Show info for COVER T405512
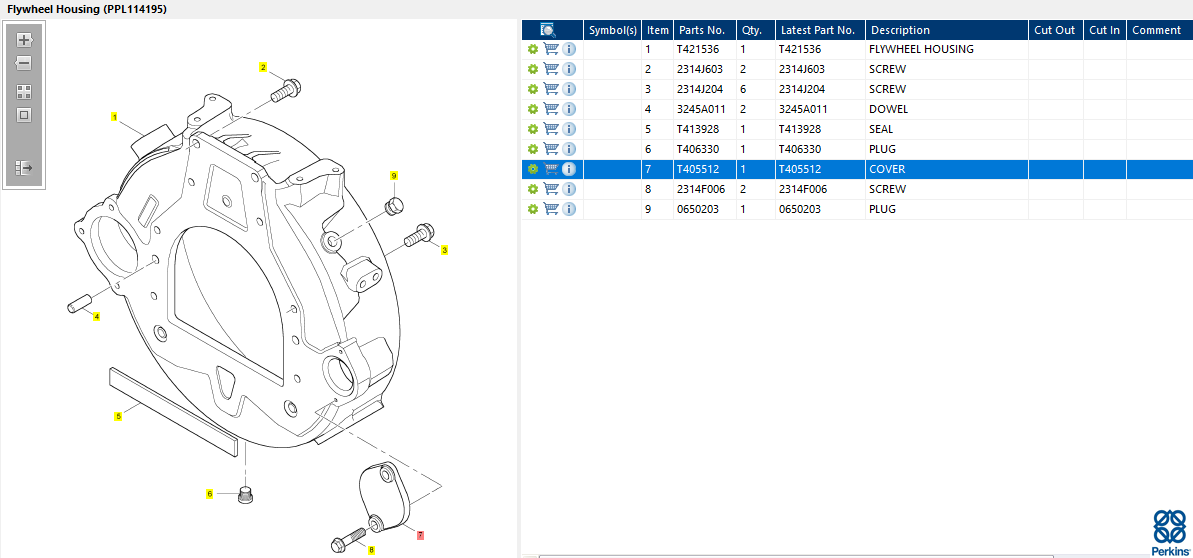The image size is (1193, 558). [569, 169]
